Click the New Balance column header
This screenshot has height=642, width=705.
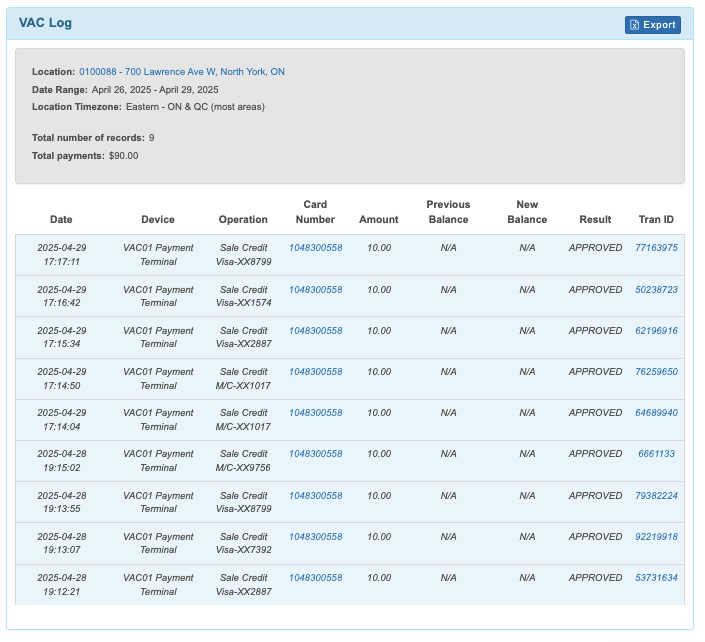[x=527, y=212]
